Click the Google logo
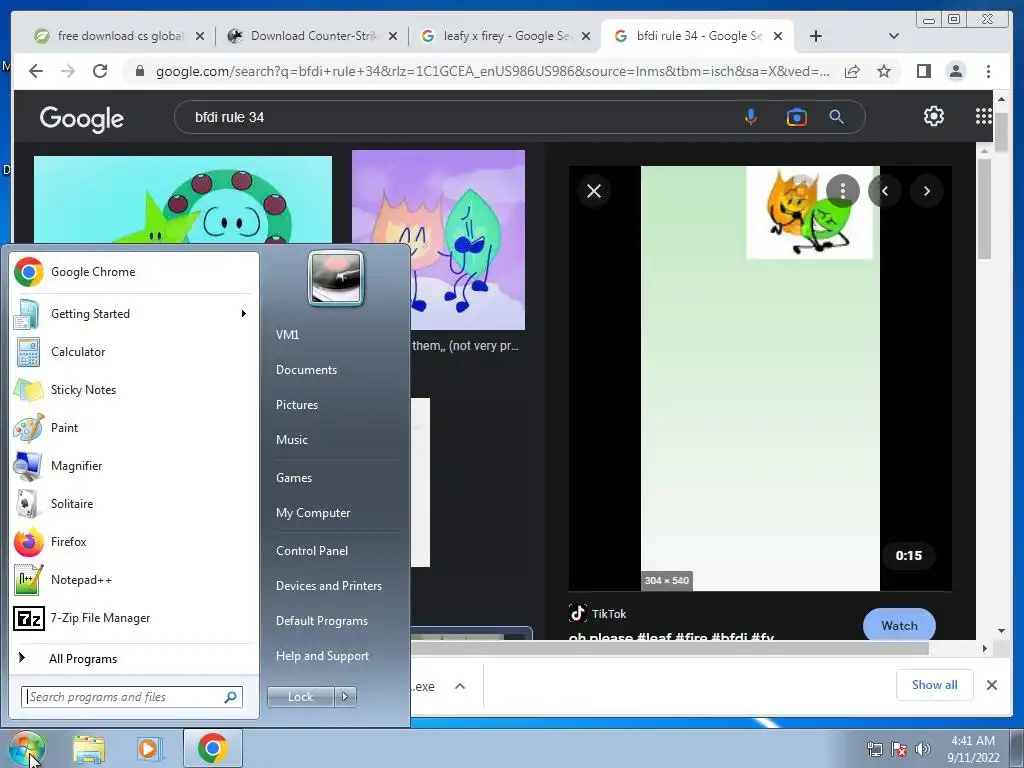 (82, 118)
